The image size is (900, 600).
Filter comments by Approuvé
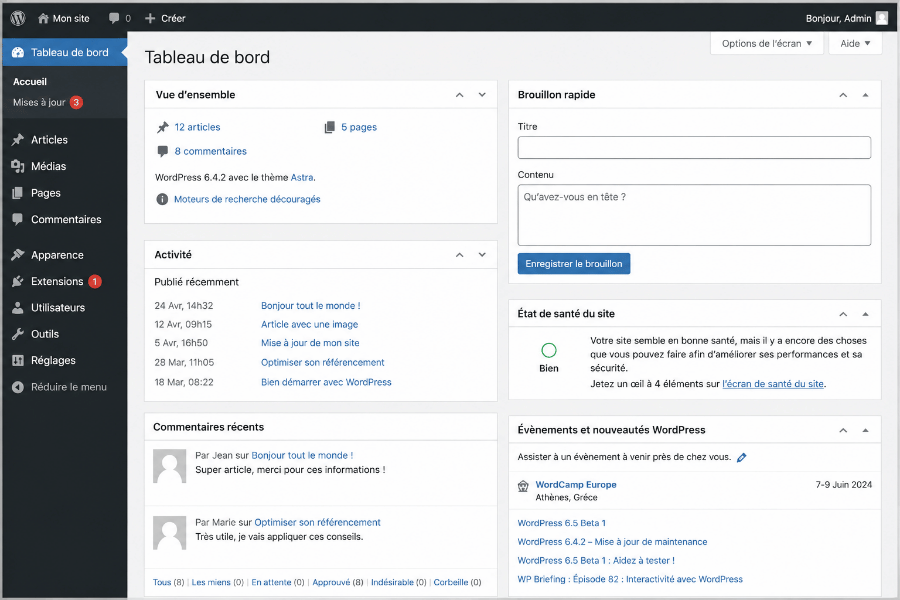331,582
